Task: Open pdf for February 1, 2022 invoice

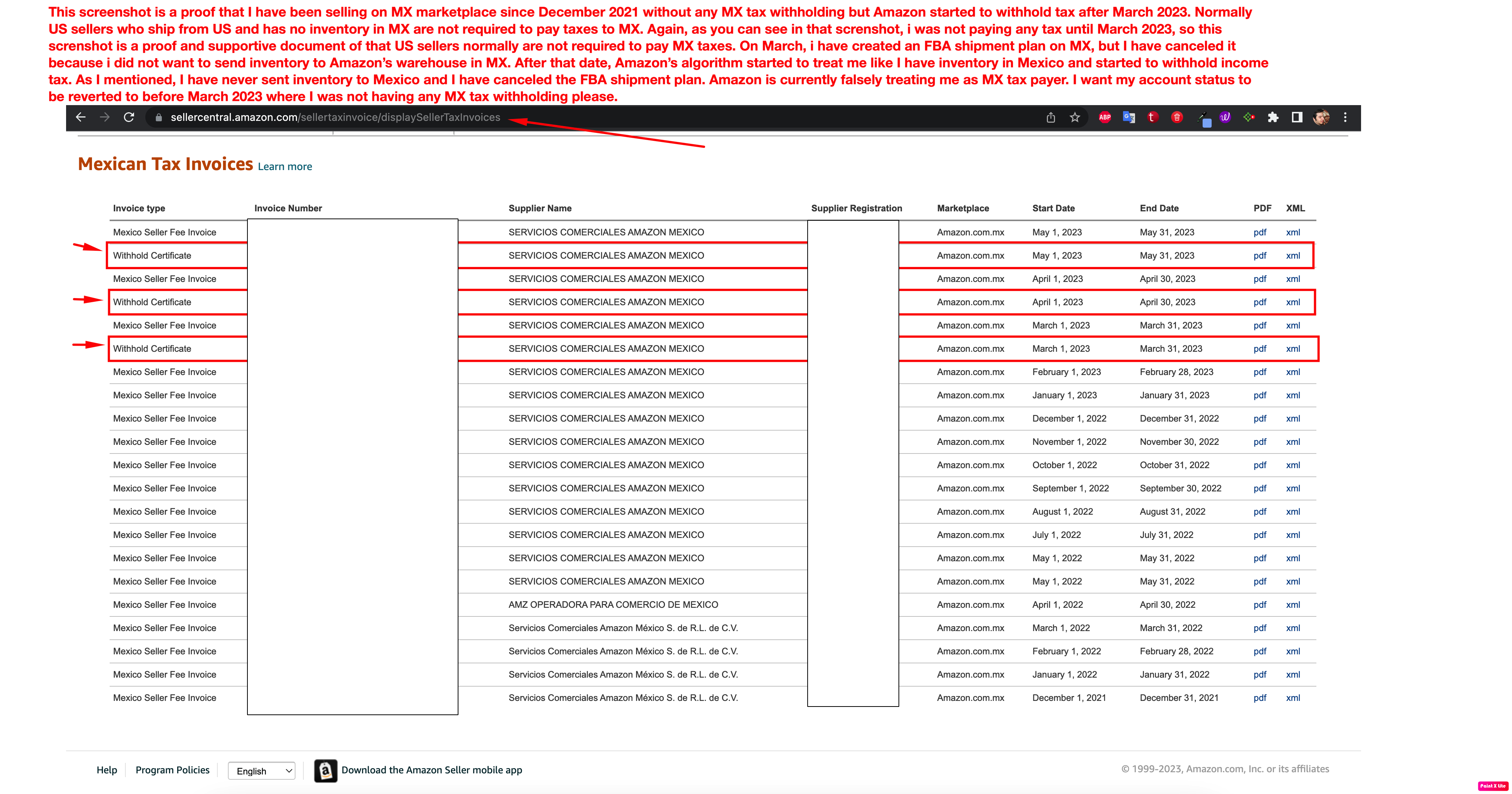Action: tap(1260, 651)
